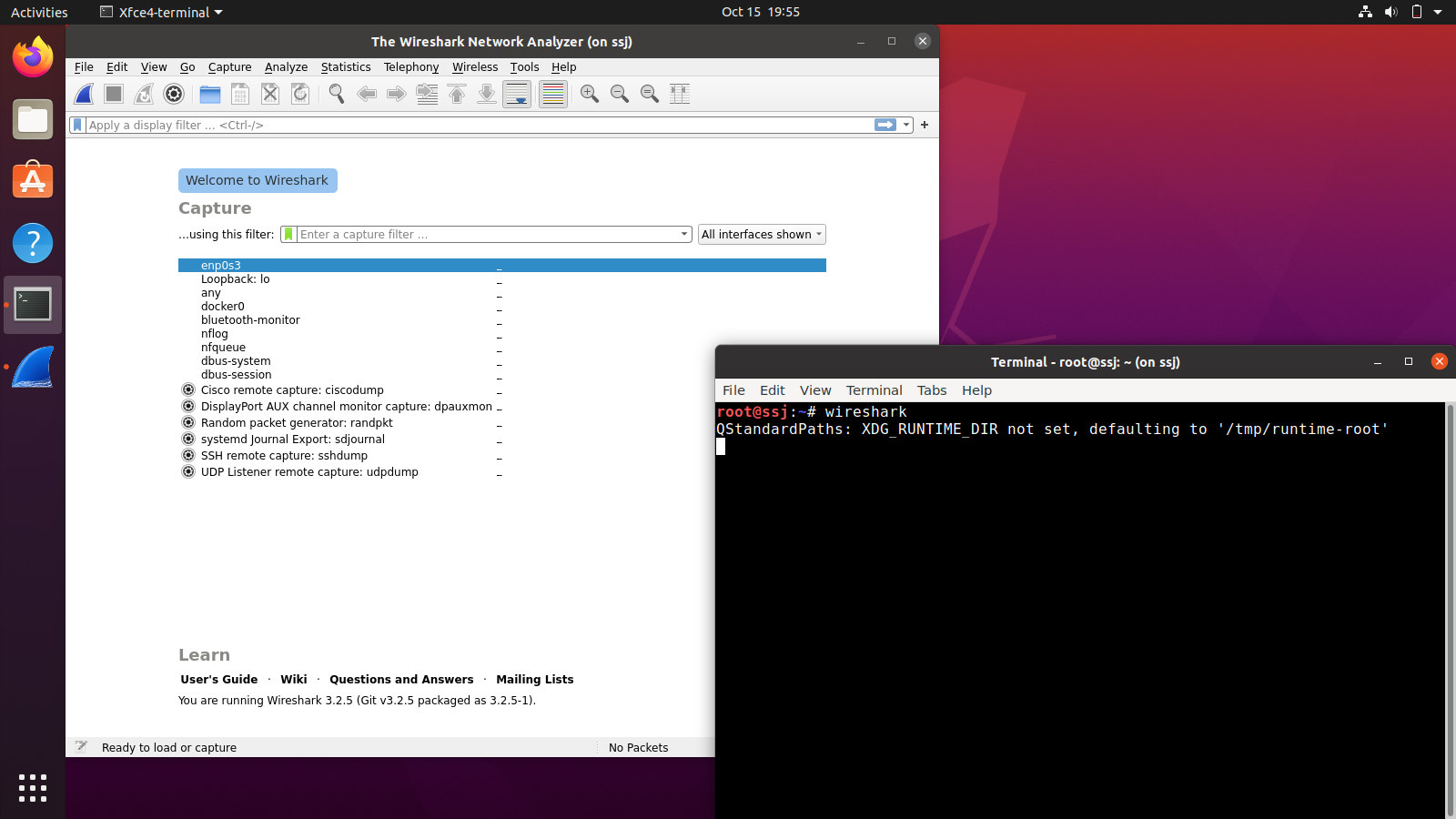Click the Welcome to Wireshark banner button
Viewport: 1456px width, 819px height.
click(x=258, y=180)
